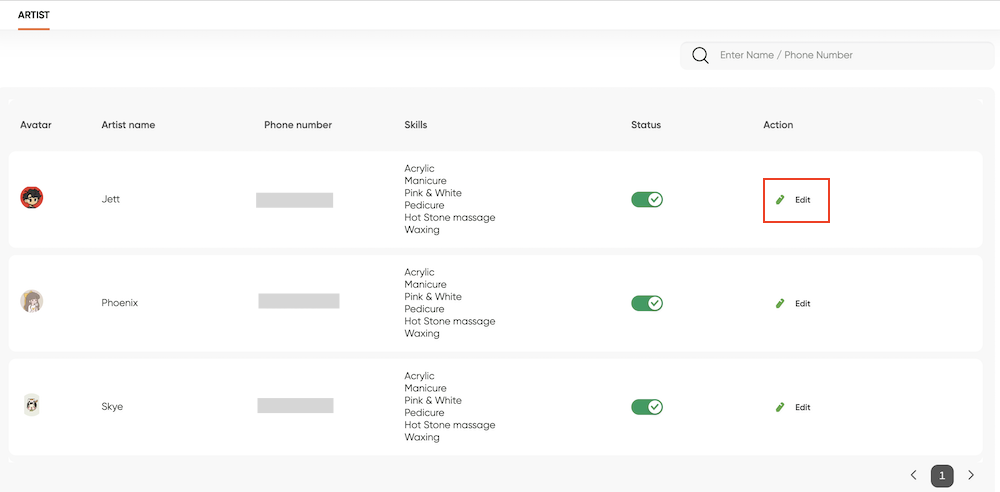Click the pencil icon in Jett's row
Viewport: 1000px width, 492px height.
(x=779, y=200)
